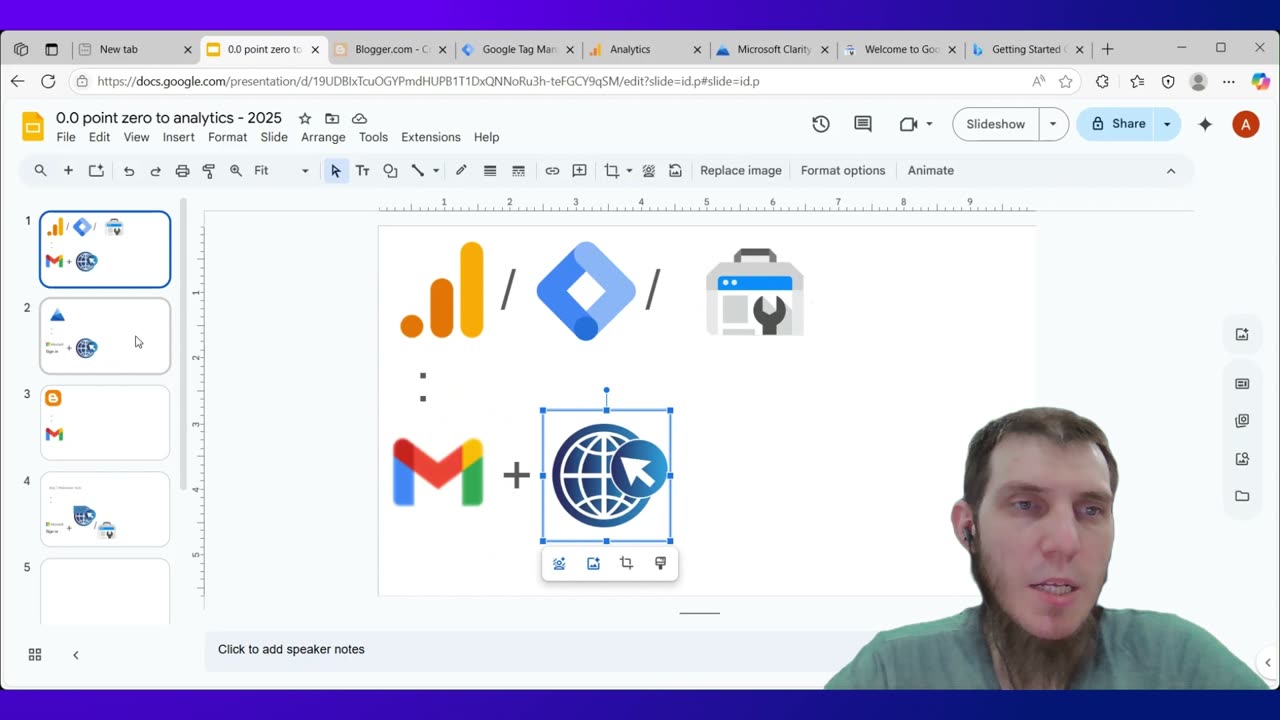The width and height of the screenshot is (1280, 720).
Task: Click the Animate button
Action: click(931, 171)
